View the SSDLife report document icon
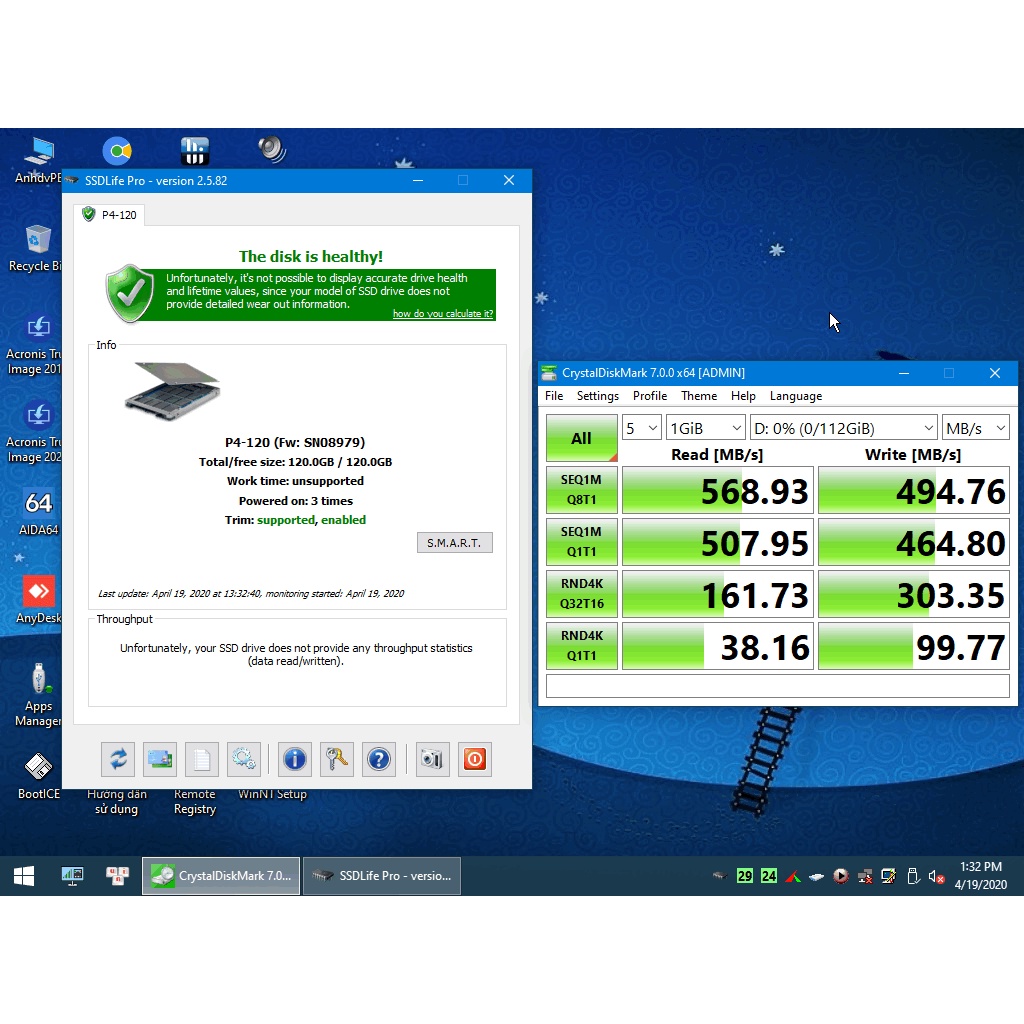1024x1024 pixels. coord(201,759)
